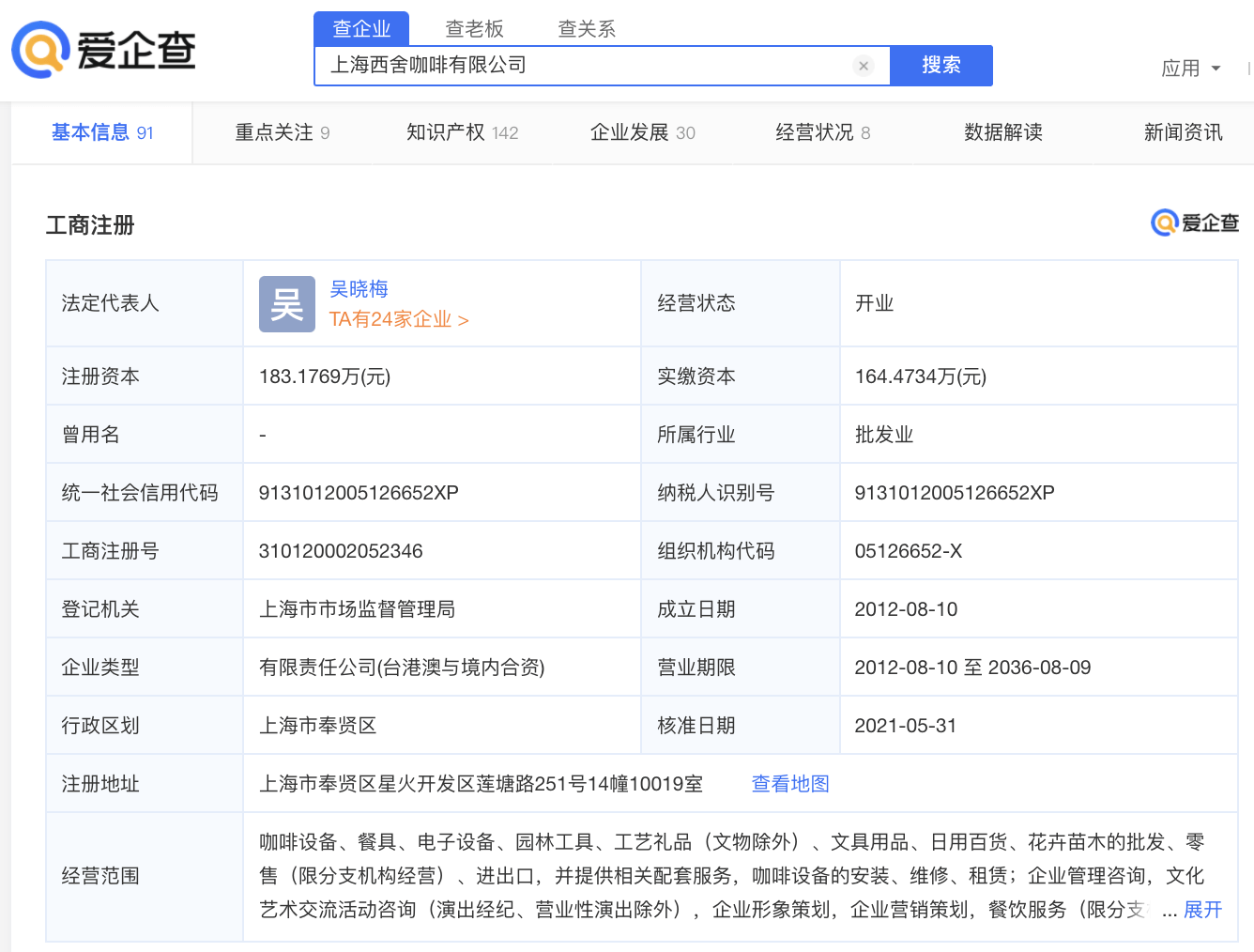
Task: Select the 重点关注 9 tab
Action: pyautogui.click(x=283, y=132)
